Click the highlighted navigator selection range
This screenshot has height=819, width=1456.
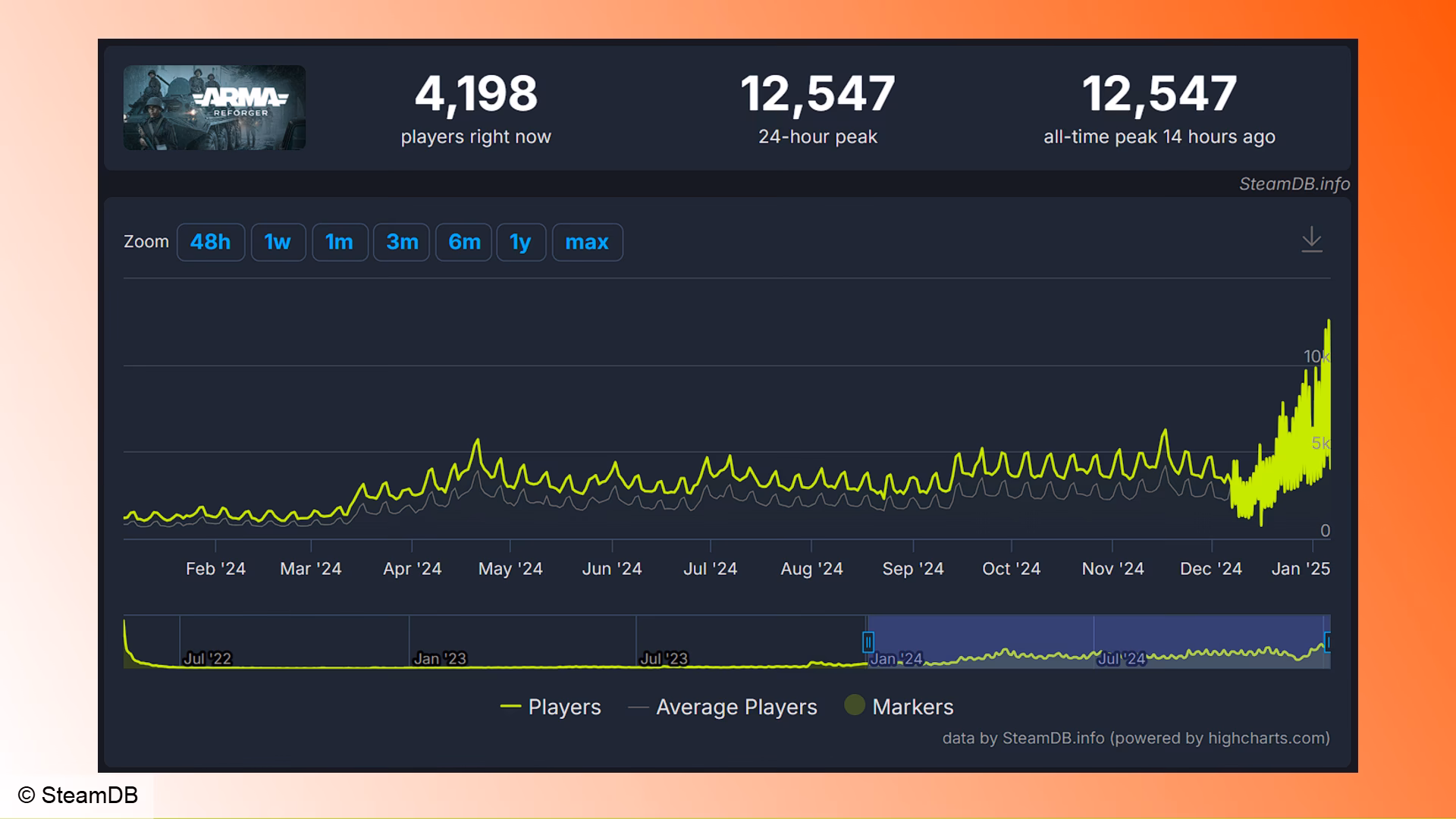coord(1098,642)
